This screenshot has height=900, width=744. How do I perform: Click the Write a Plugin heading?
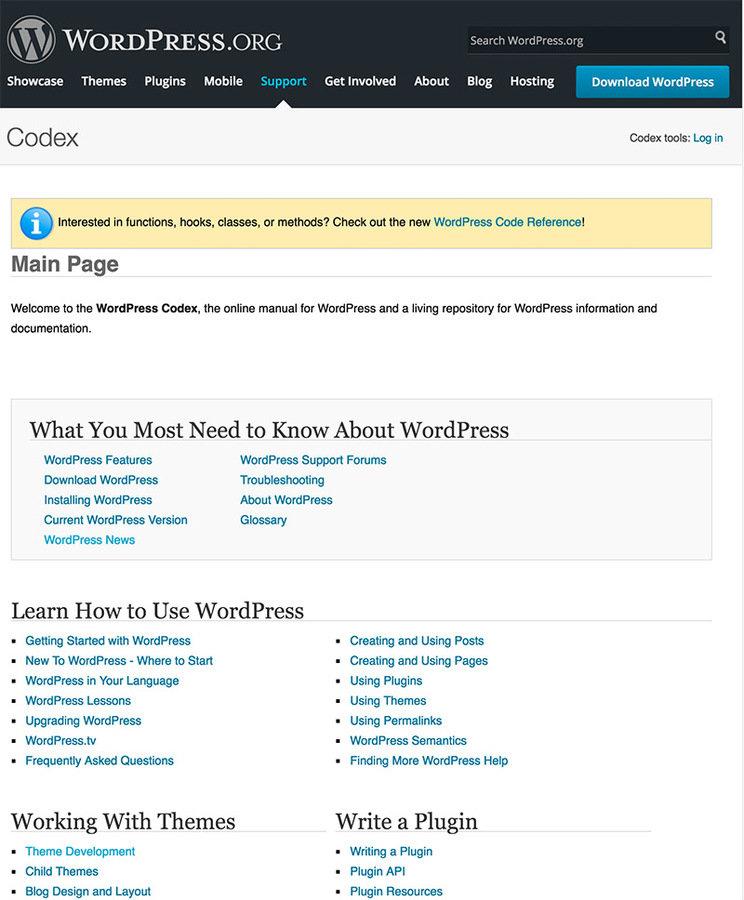click(406, 821)
